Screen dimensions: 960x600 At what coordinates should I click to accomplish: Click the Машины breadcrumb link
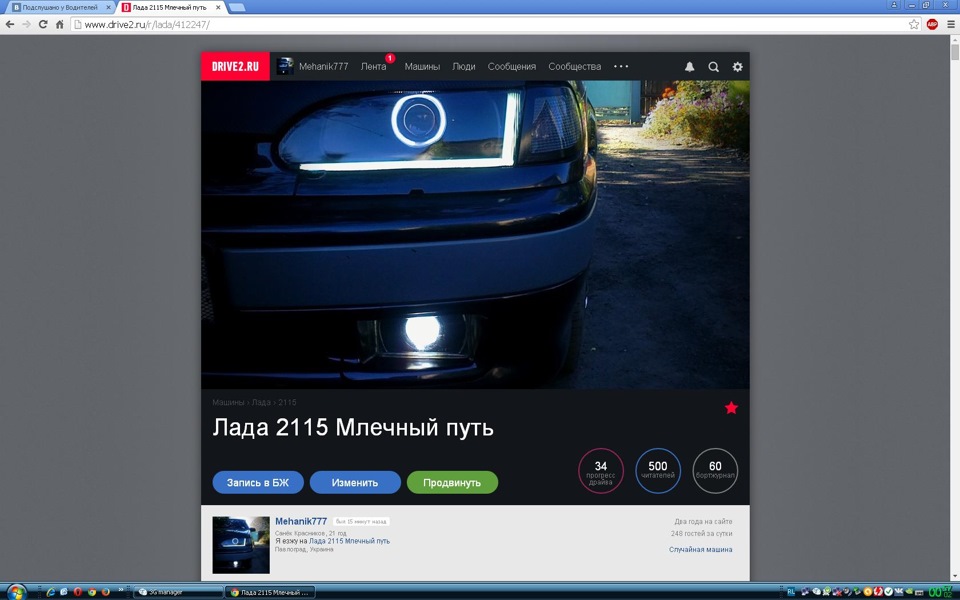[228, 402]
